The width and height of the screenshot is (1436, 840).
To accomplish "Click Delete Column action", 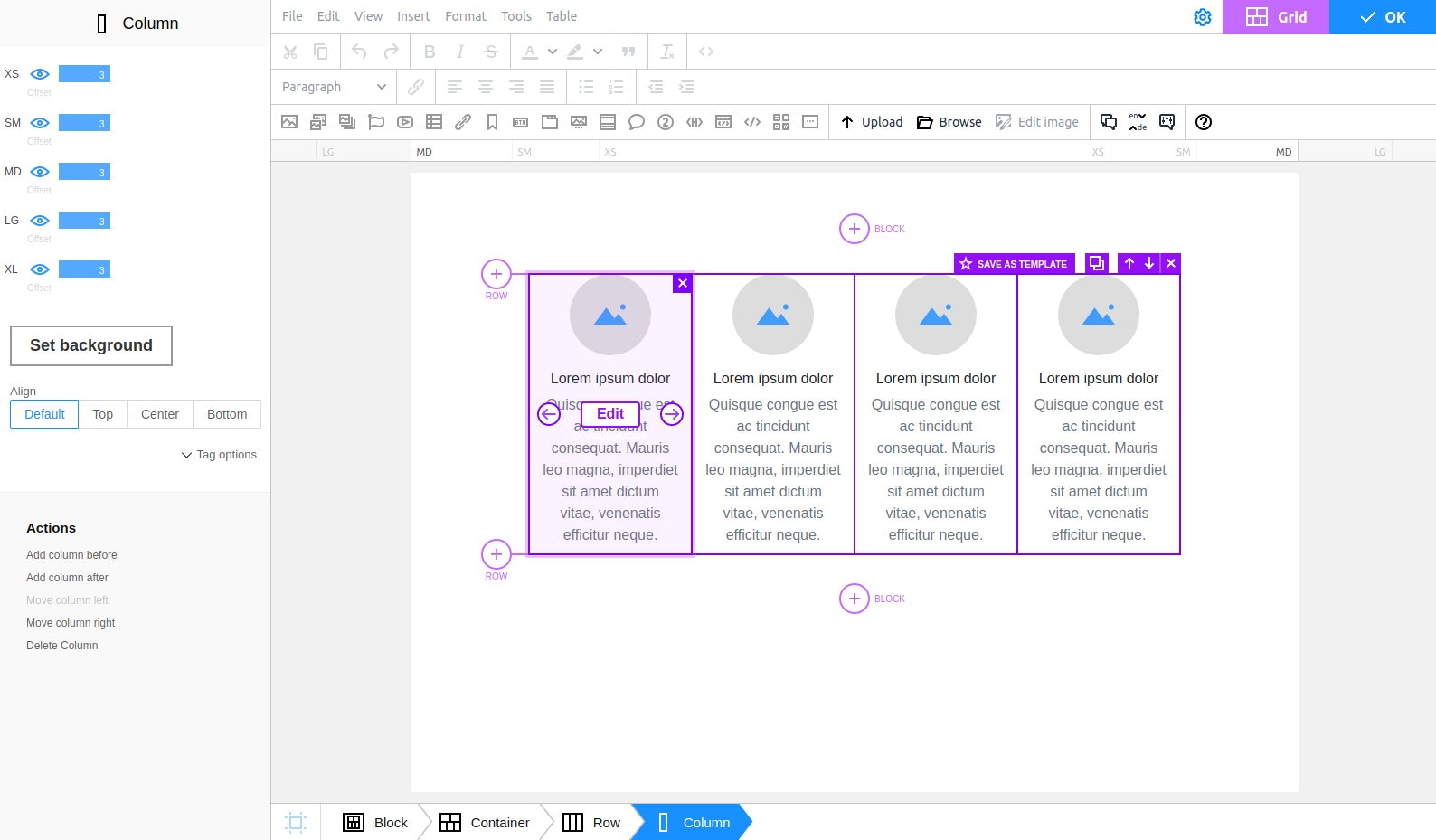I will [61, 646].
